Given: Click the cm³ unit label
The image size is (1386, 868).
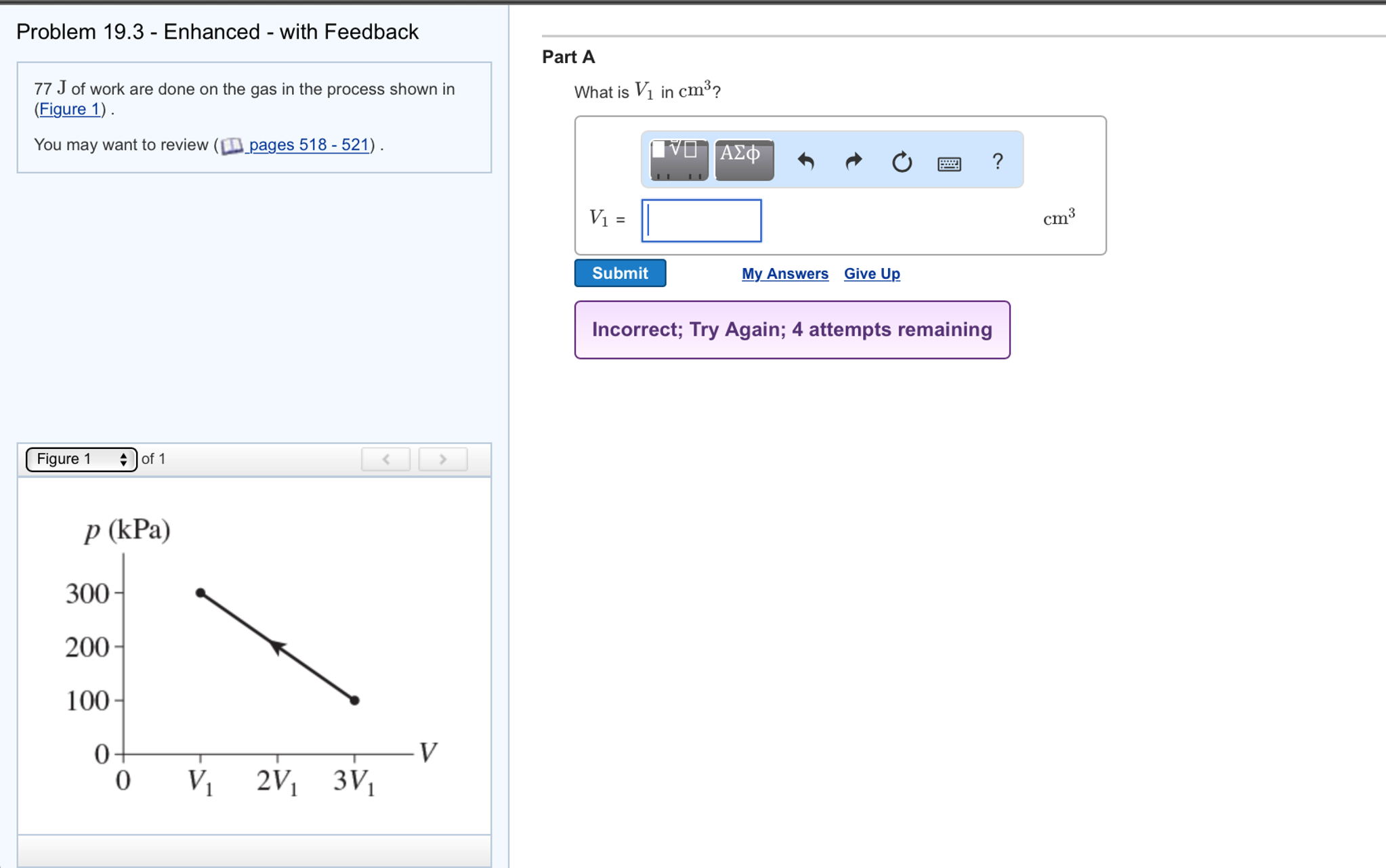Looking at the screenshot, I should coord(1059,217).
